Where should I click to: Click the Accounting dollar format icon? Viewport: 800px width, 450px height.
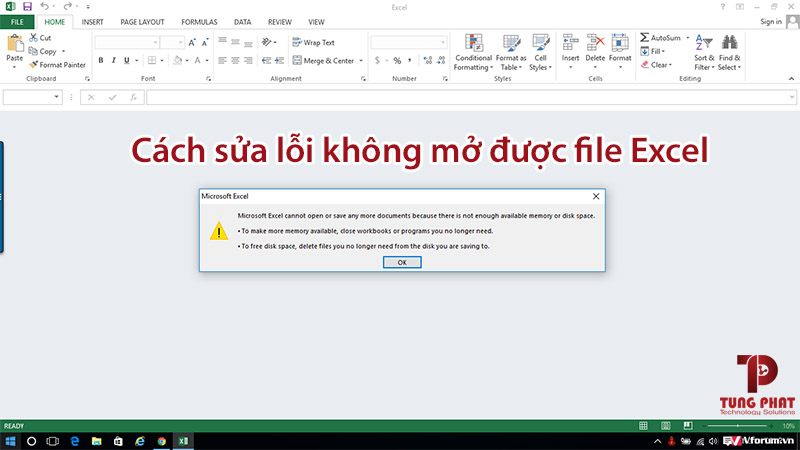pos(377,60)
